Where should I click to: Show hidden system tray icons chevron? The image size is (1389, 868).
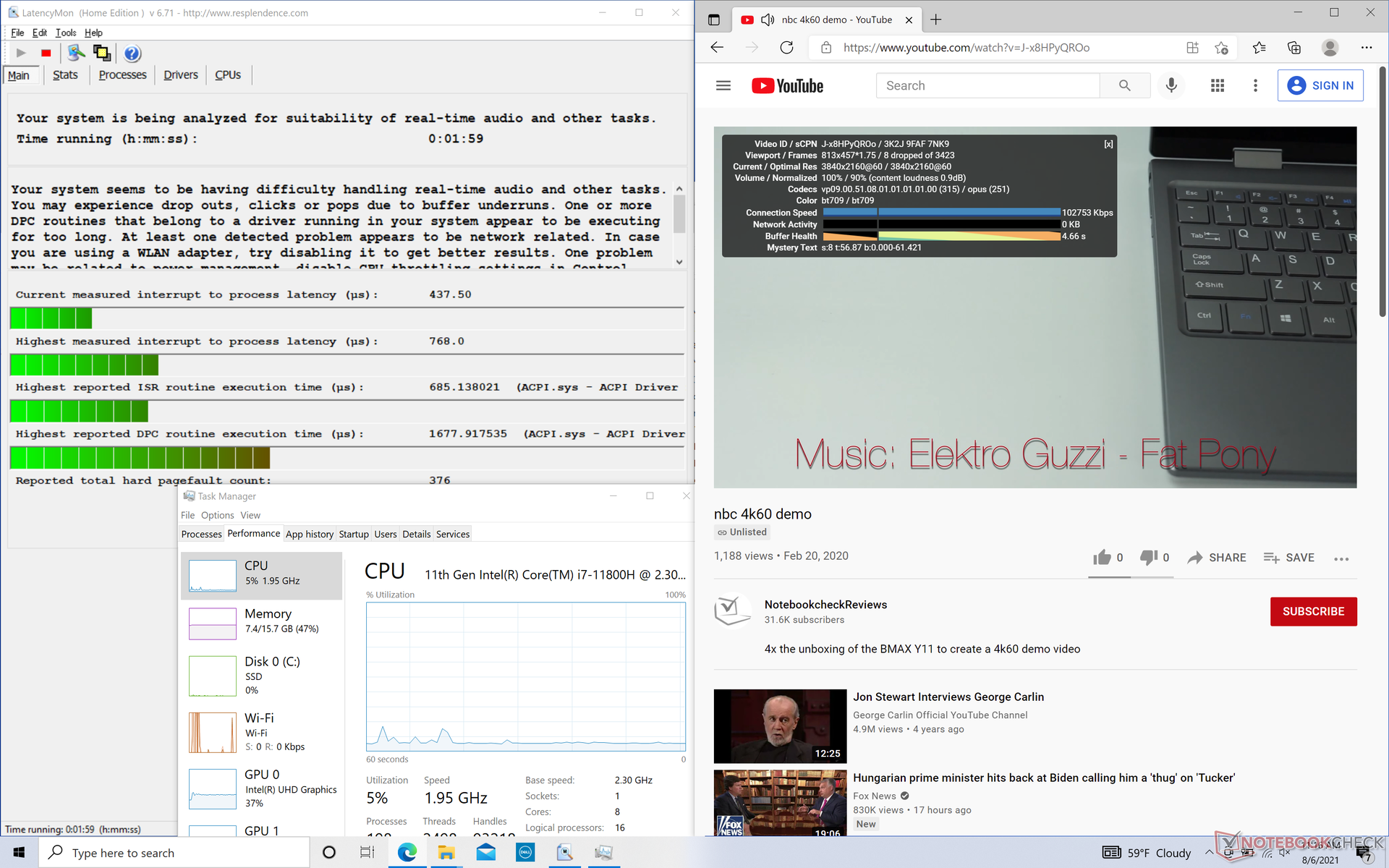click(1209, 853)
